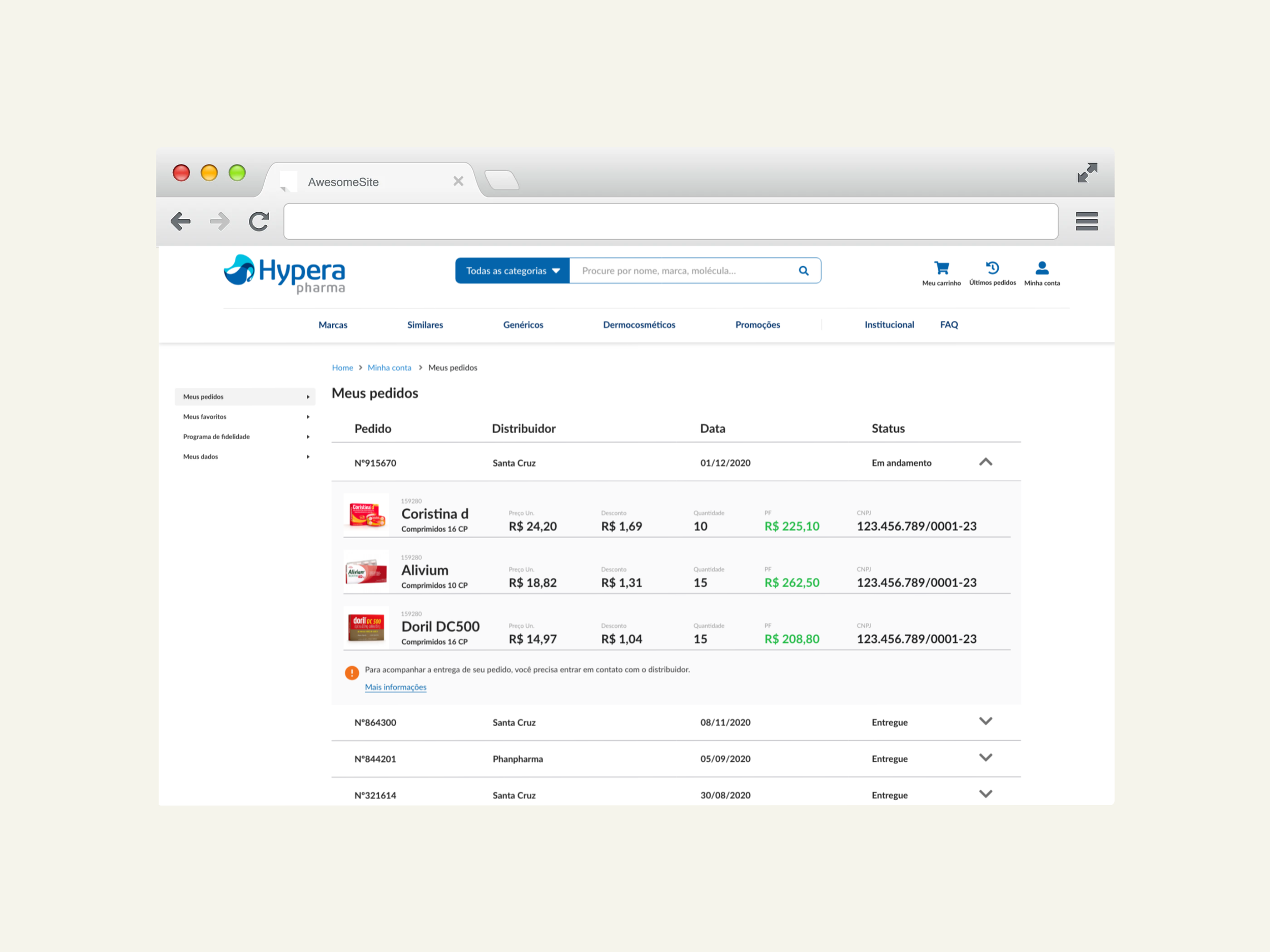1270x952 pixels.
Task: Go to Promoções in navigation
Action: (757, 325)
